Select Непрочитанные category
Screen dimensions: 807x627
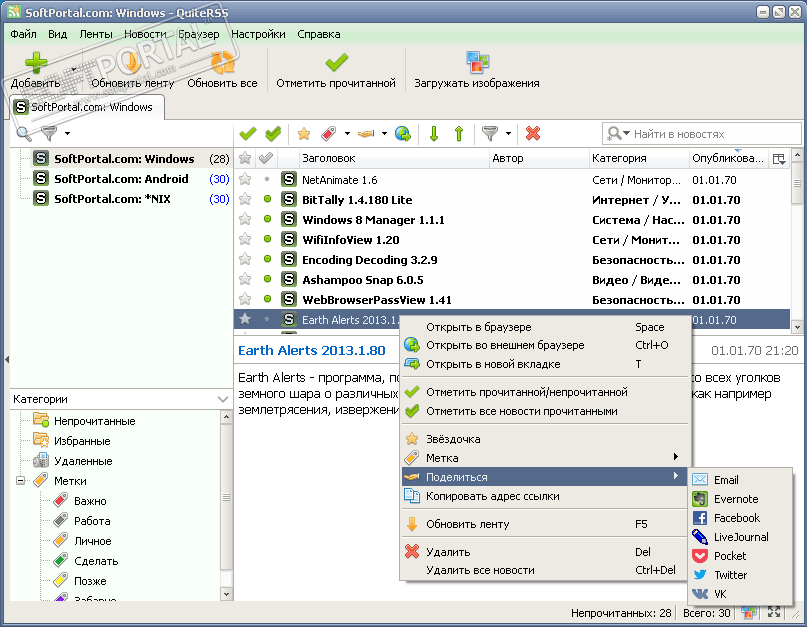pyautogui.click(x=95, y=421)
